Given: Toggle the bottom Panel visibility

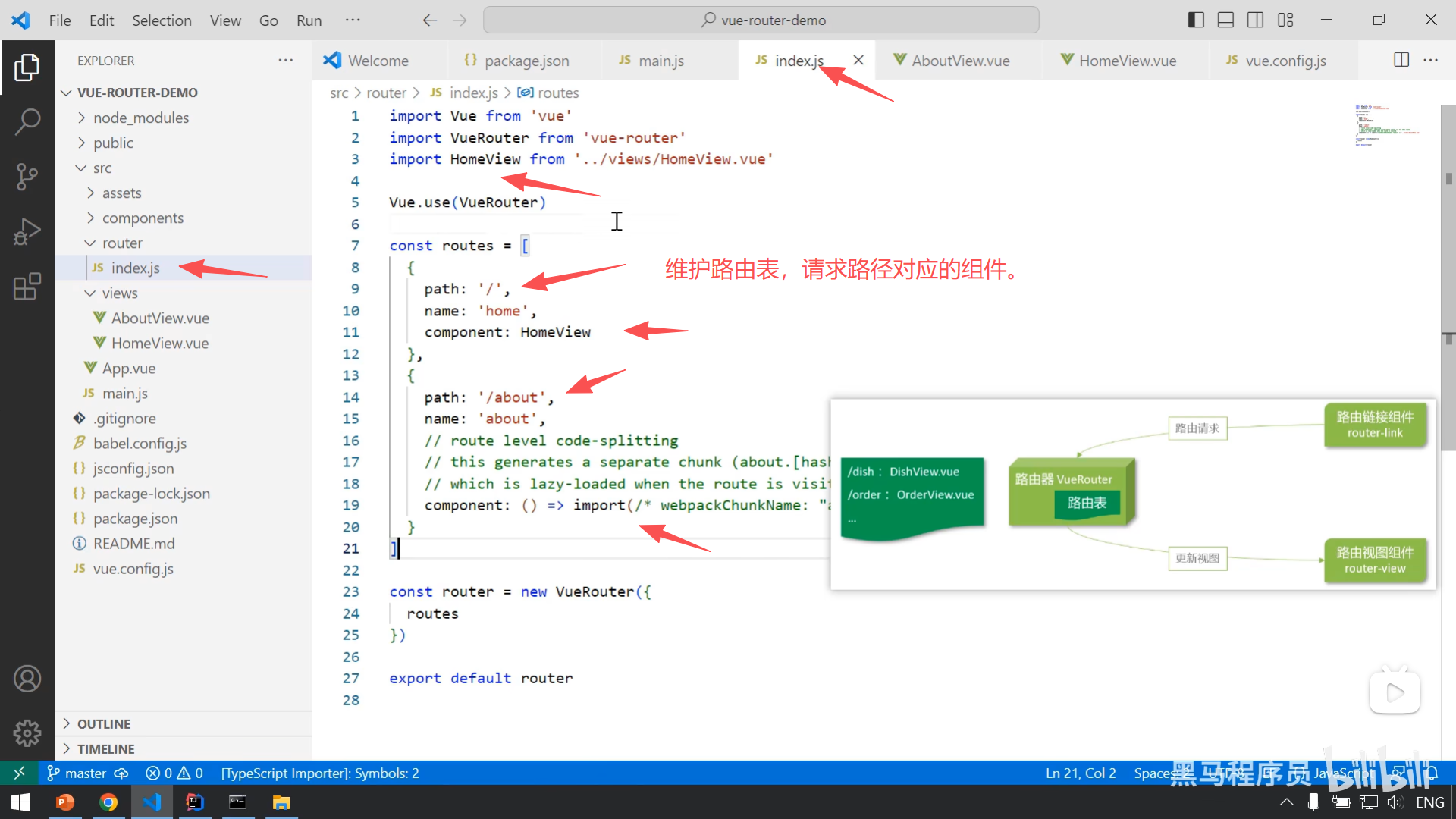Looking at the screenshot, I should coord(1225,20).
